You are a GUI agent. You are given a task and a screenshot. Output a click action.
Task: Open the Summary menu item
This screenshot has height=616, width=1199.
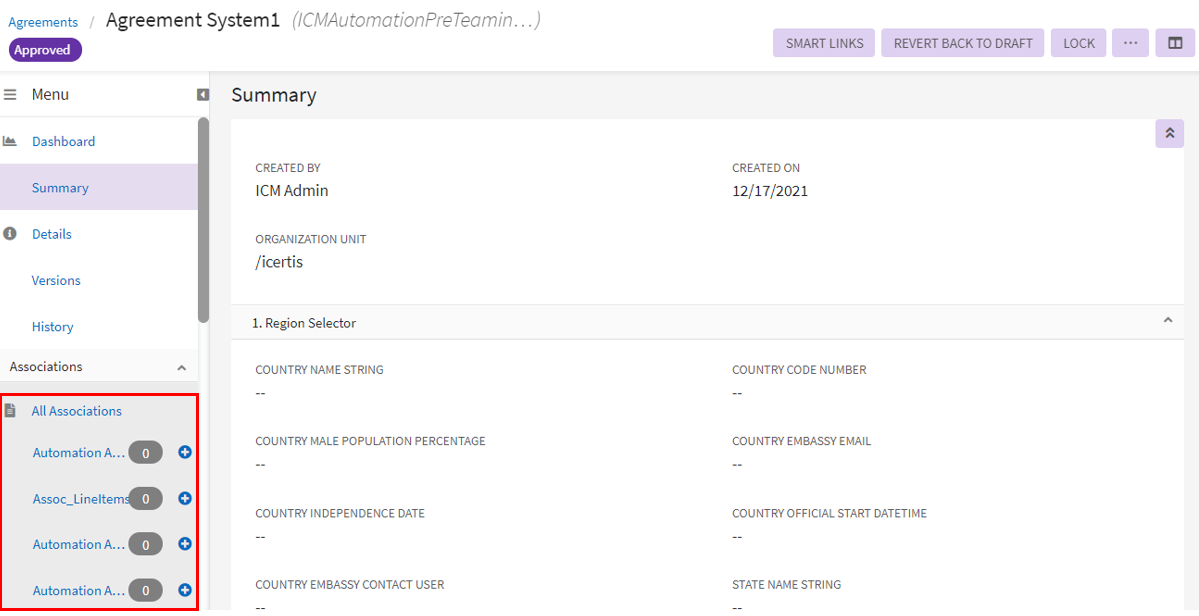60,188
